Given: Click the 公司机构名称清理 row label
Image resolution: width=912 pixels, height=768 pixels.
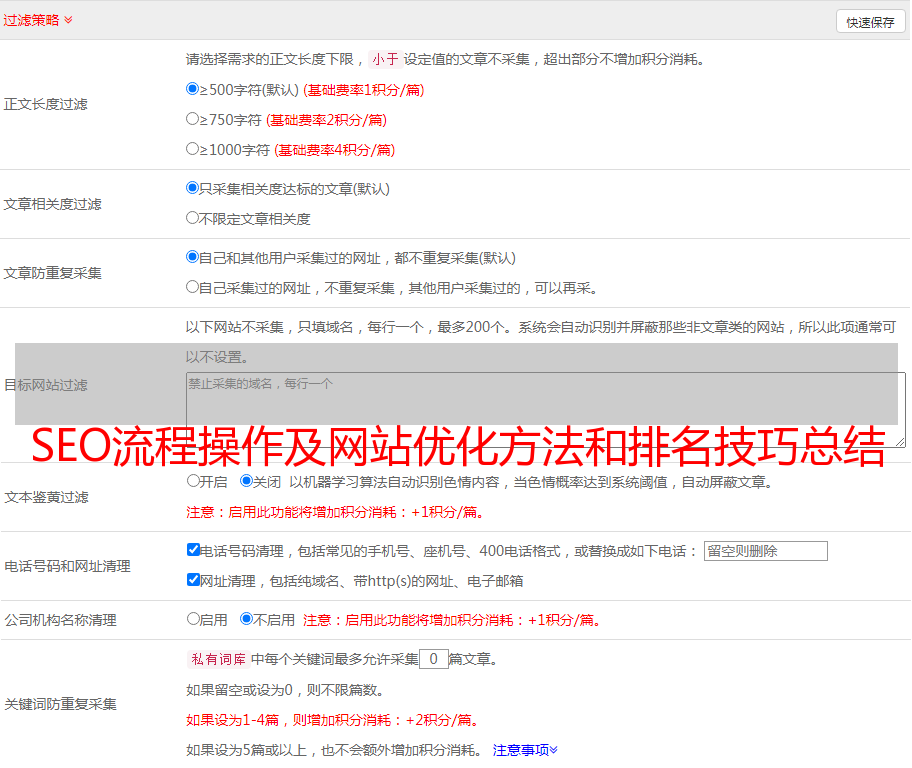Looking at the screenshot, I should tap(60, 620).
